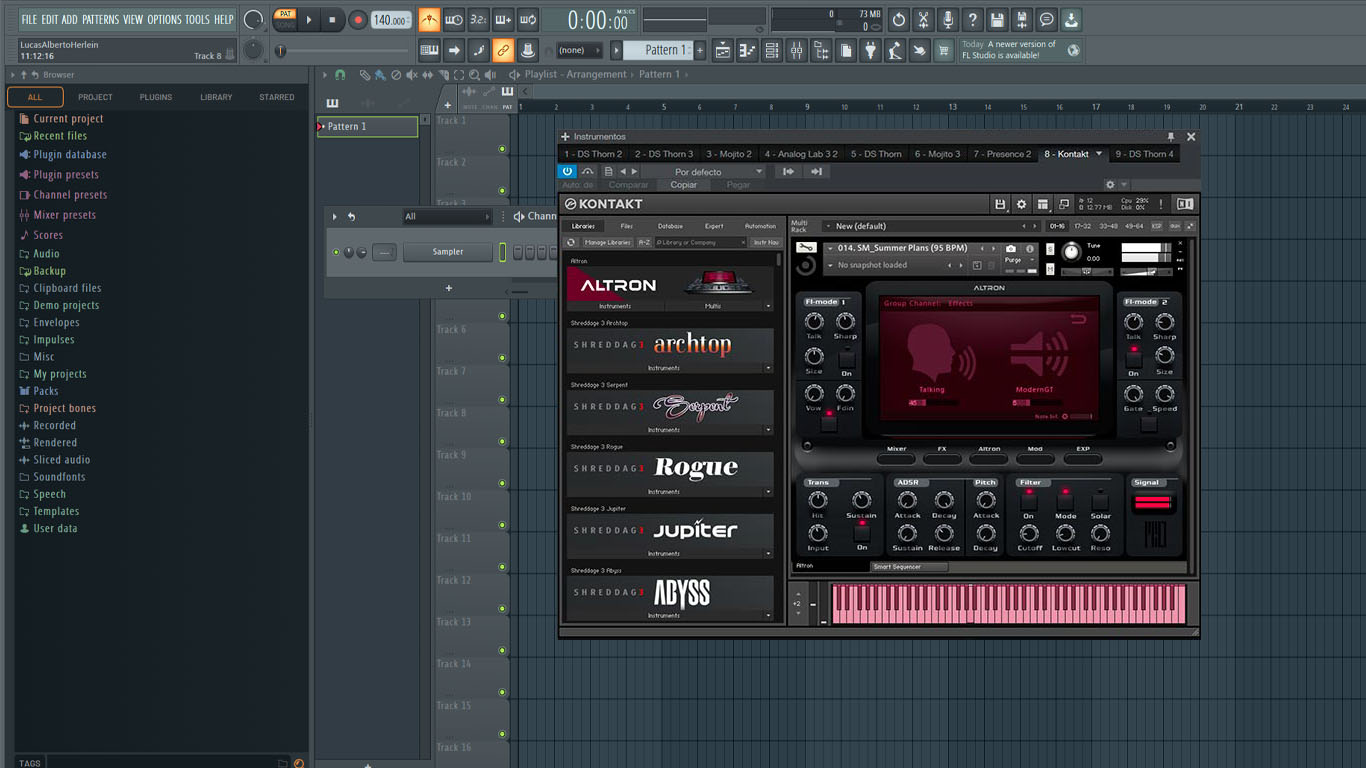This screenshot has width=1366, height=768.
Task: Open the Pattern 1 selector dropdown
Action: (x=659, y=50)
